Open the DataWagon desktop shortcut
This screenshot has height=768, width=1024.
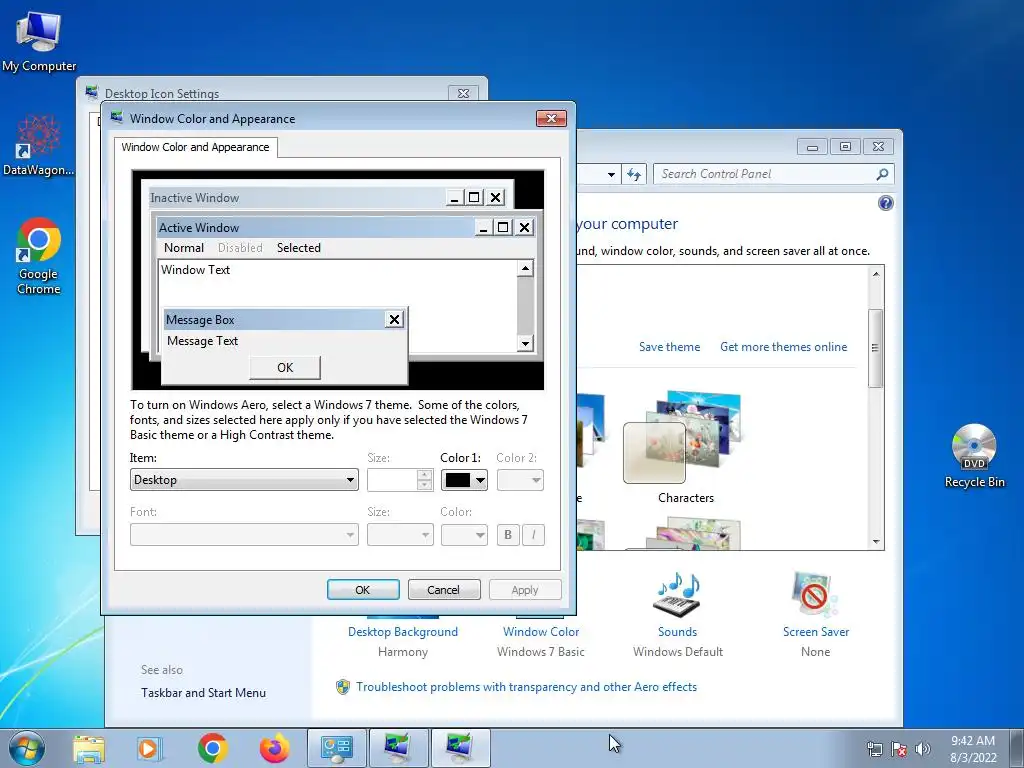point(39,146)
